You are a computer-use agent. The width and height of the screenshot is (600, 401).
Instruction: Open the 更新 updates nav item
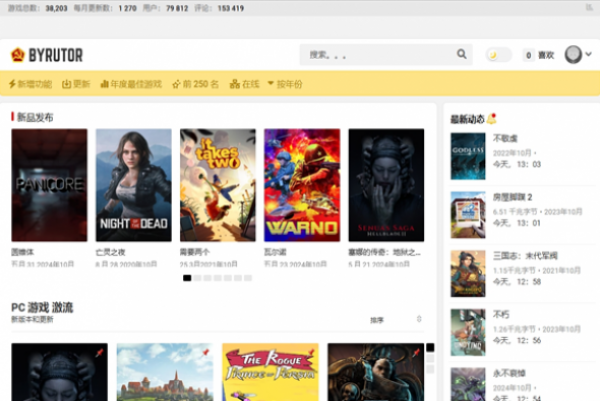(x=76, y=84)
